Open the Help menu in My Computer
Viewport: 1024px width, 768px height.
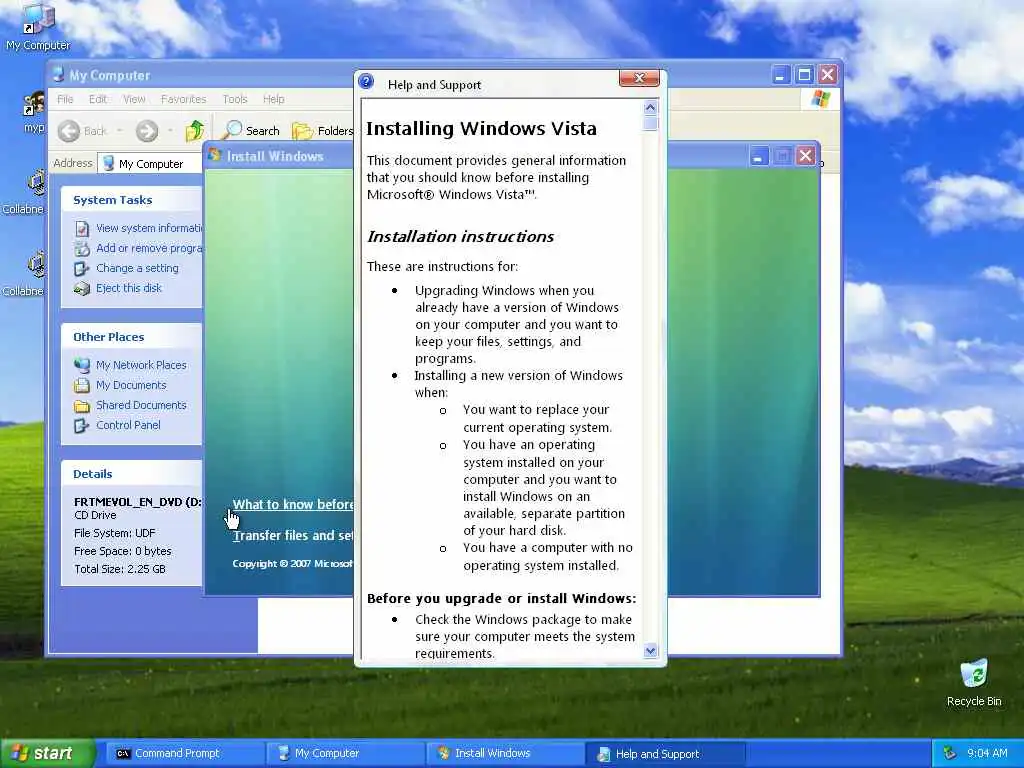tap(274, 99)
